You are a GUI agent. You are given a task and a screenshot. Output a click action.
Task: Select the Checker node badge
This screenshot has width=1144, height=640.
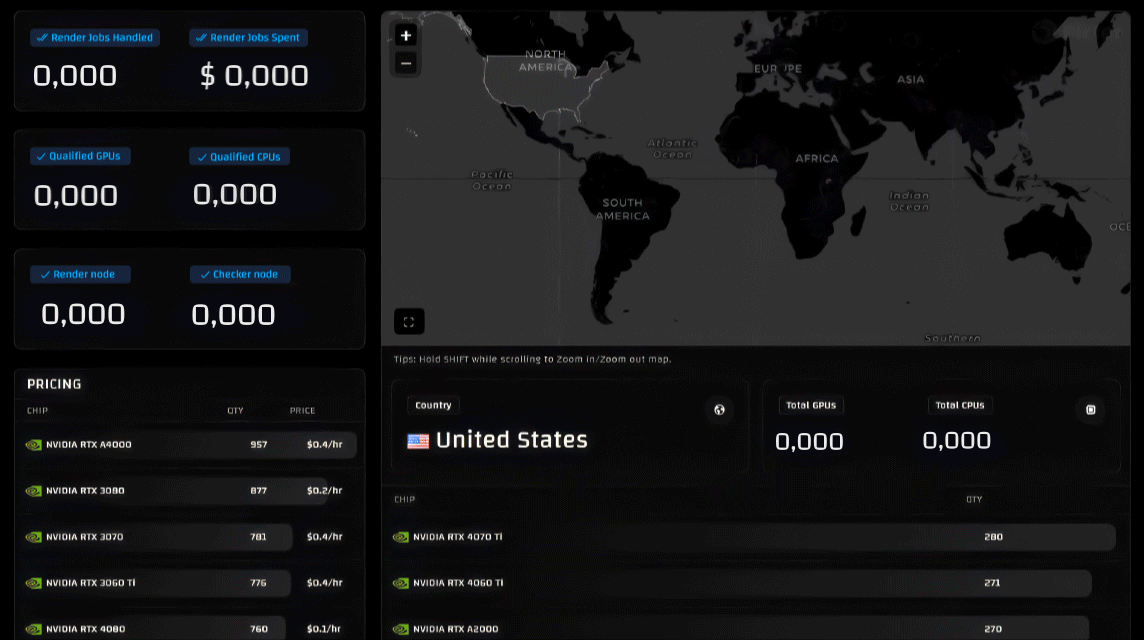point(240,274)
